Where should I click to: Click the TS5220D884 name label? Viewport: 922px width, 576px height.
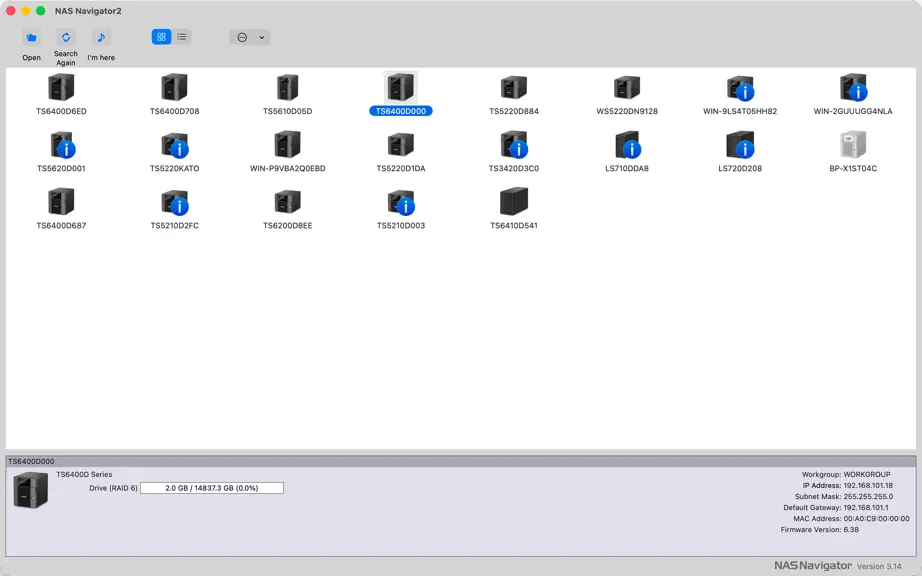(x=514, y=111)
